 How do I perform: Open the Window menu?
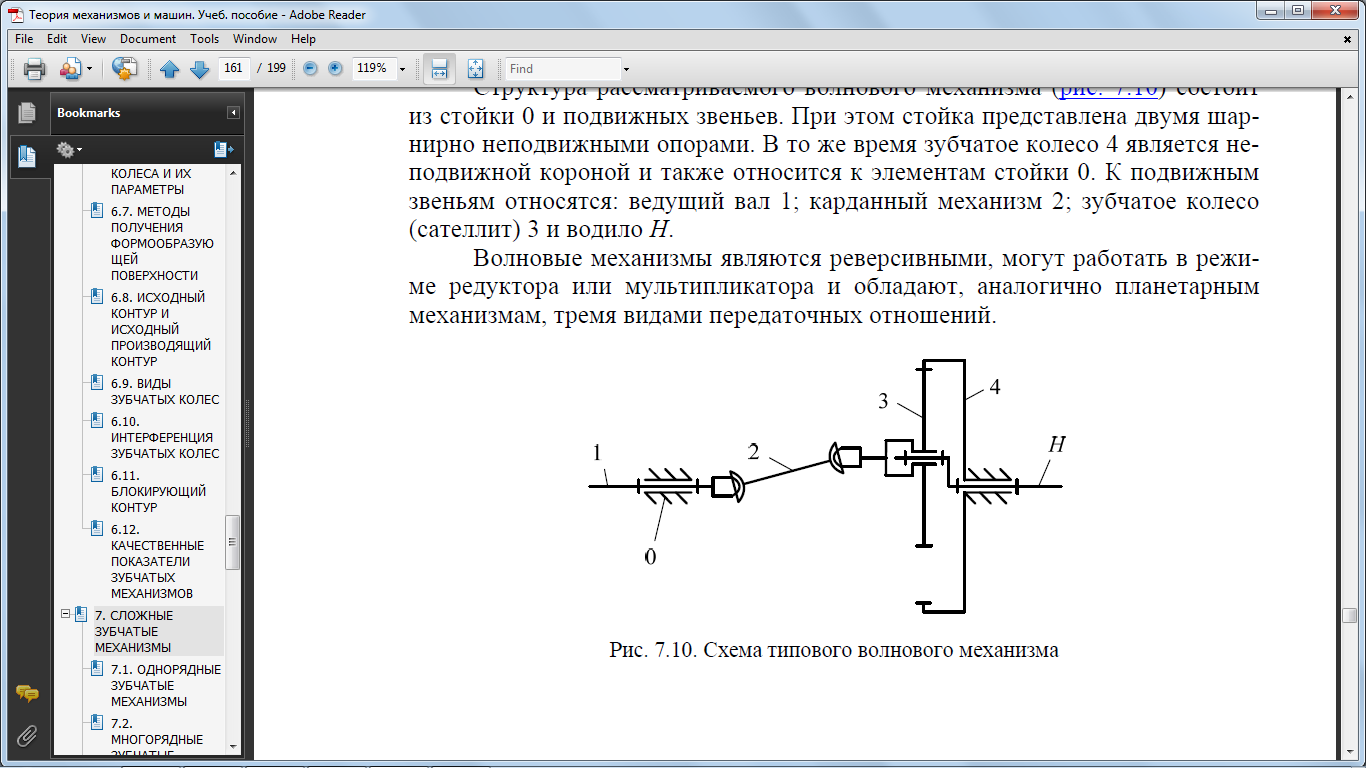[255, 39]
